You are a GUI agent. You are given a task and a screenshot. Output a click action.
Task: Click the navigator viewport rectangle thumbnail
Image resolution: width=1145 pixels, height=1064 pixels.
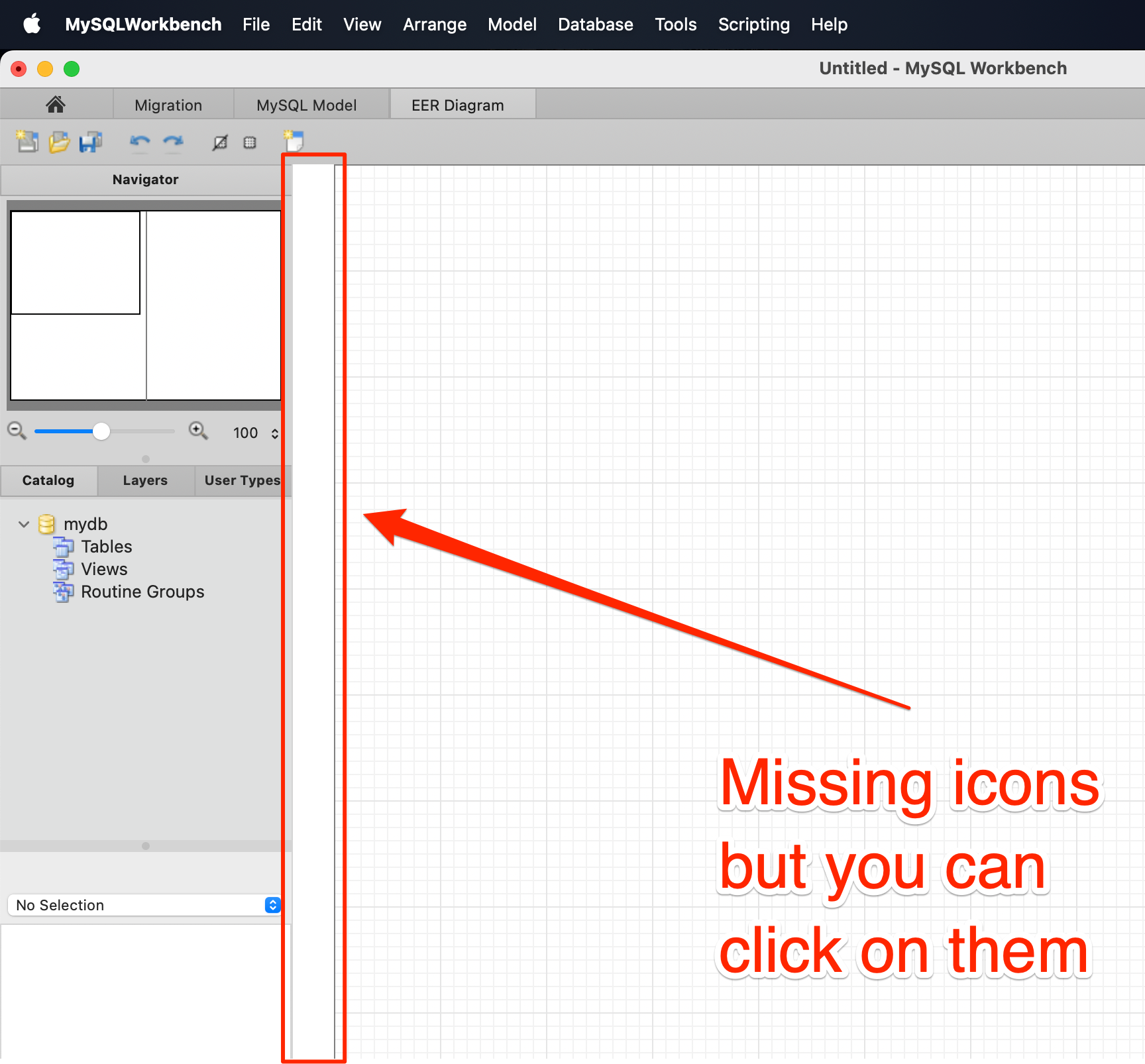pyautogui.click(x=76, y=262)
